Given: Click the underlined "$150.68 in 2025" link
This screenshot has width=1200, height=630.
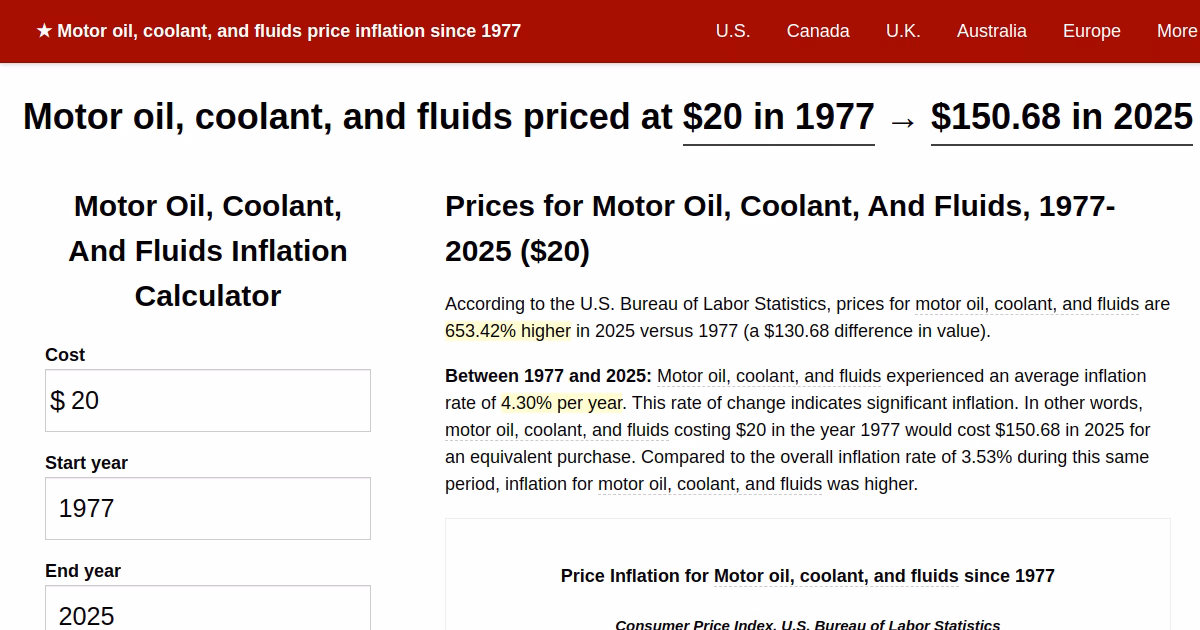Looking at the screenshot, I should coord(1062,117).
